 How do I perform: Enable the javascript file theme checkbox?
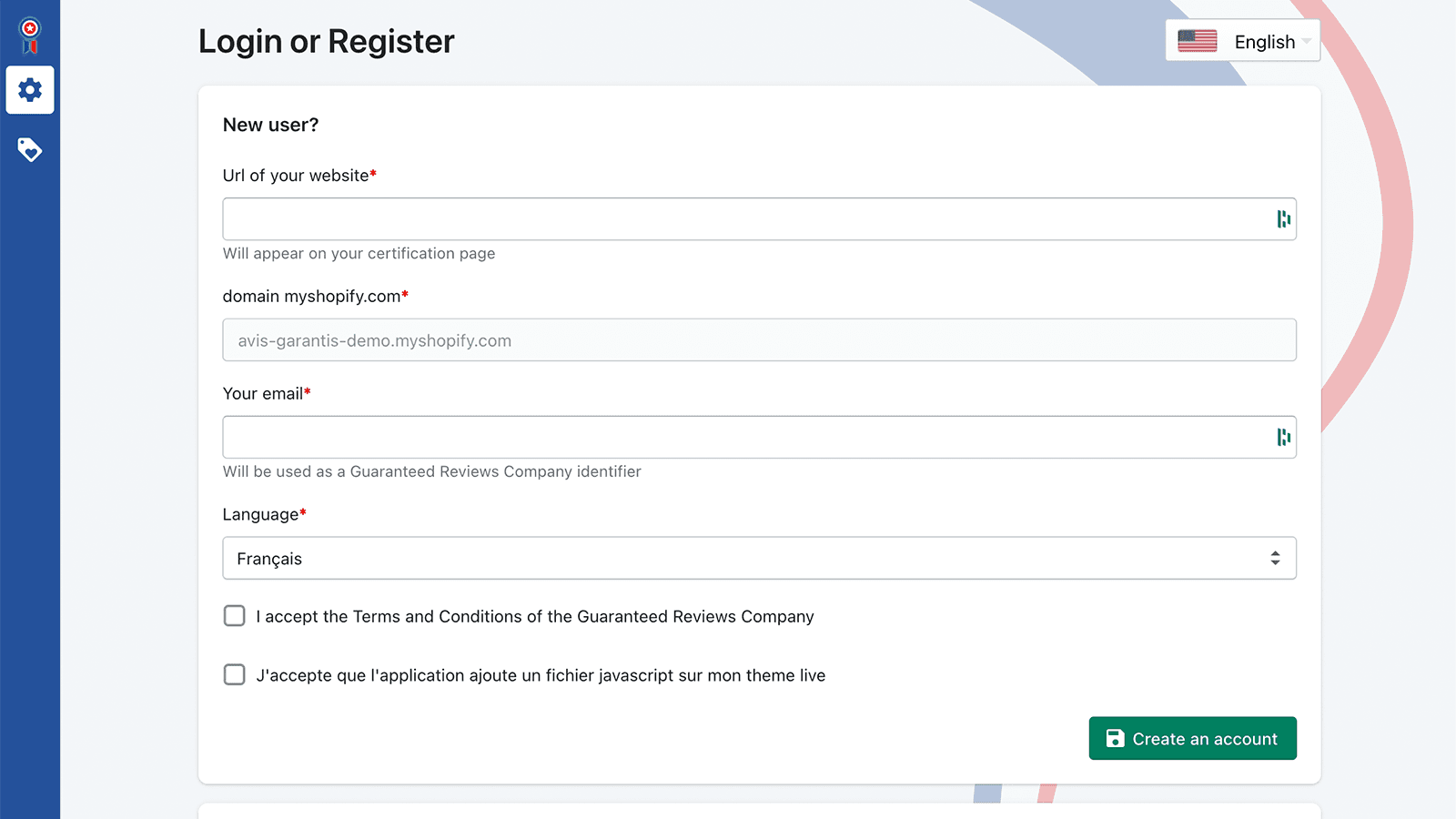(235, 675)
